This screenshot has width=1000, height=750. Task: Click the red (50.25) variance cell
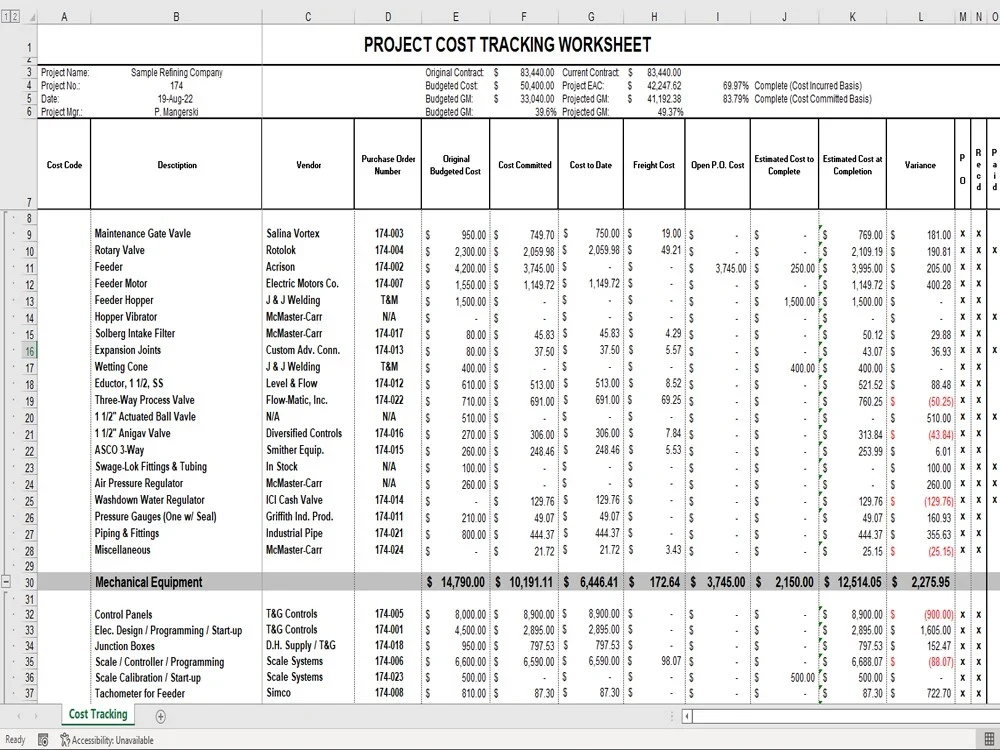[920, 401]
